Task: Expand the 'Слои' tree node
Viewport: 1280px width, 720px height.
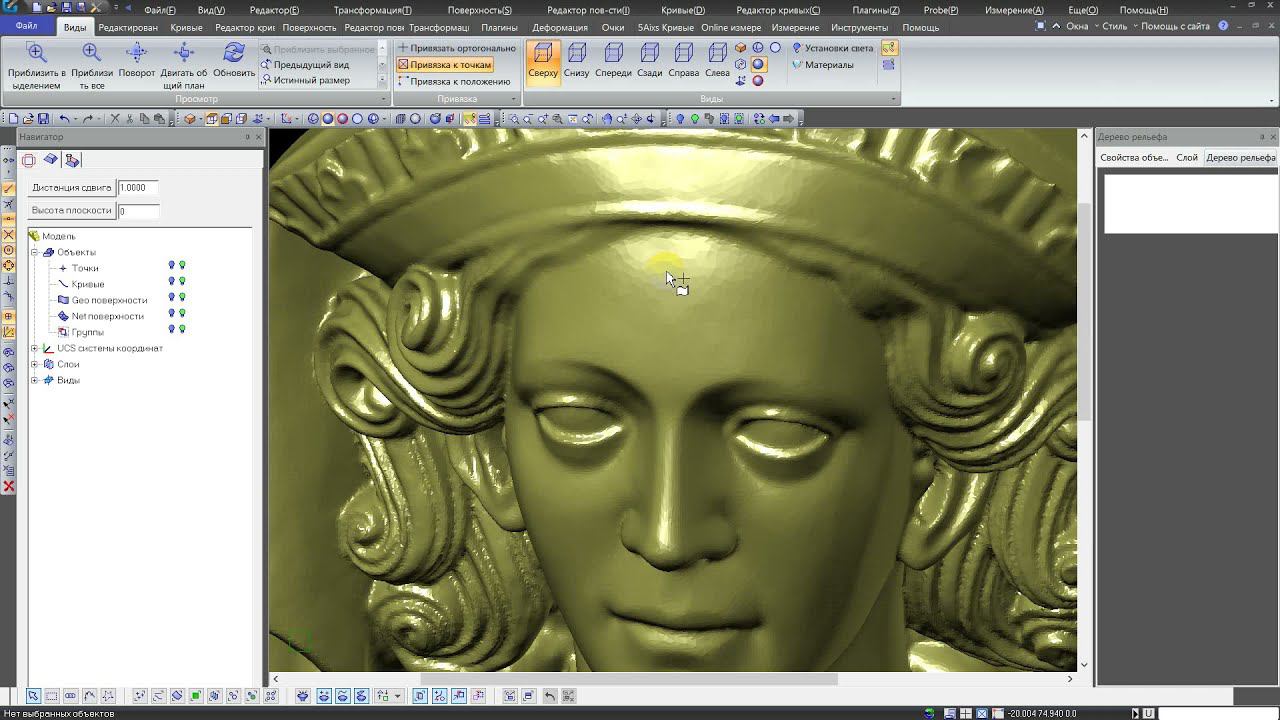Action: coord(34,364)
